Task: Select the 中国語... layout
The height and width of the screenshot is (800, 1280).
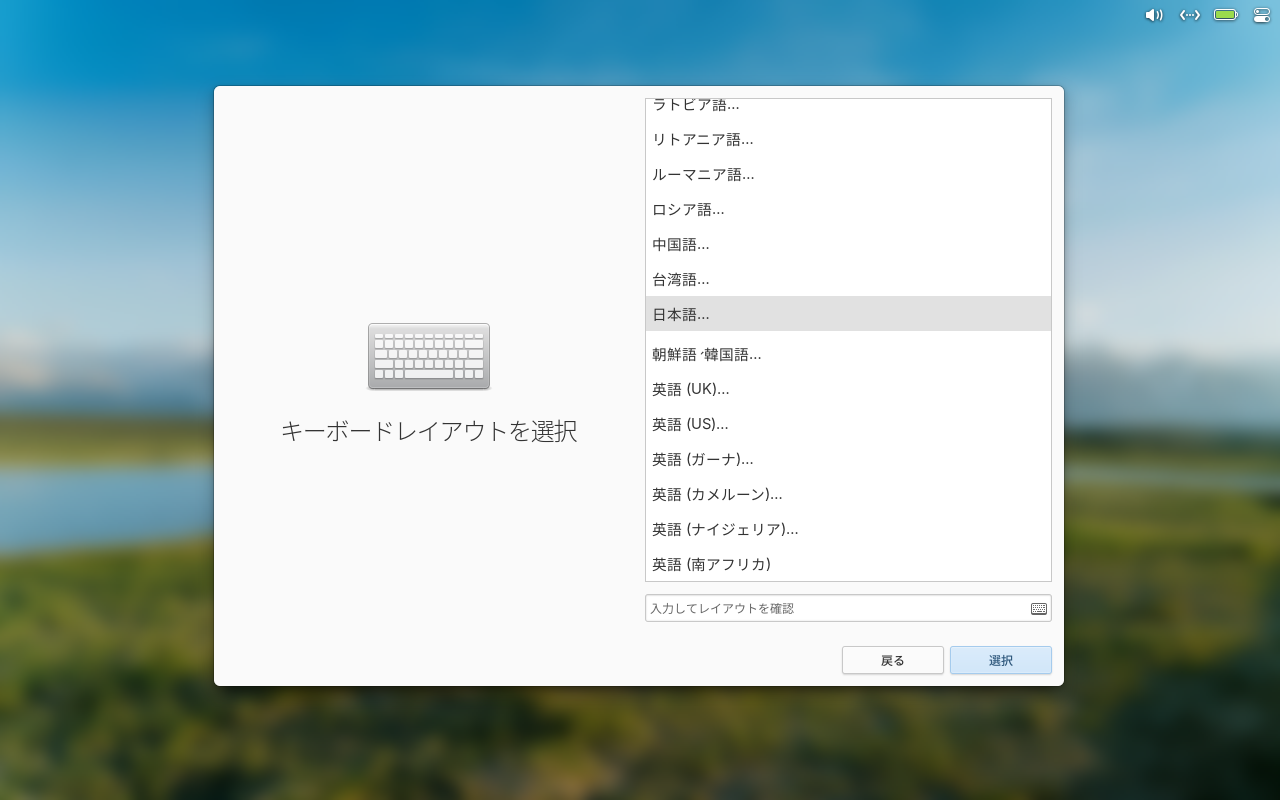Action: (x=848, y=244)
